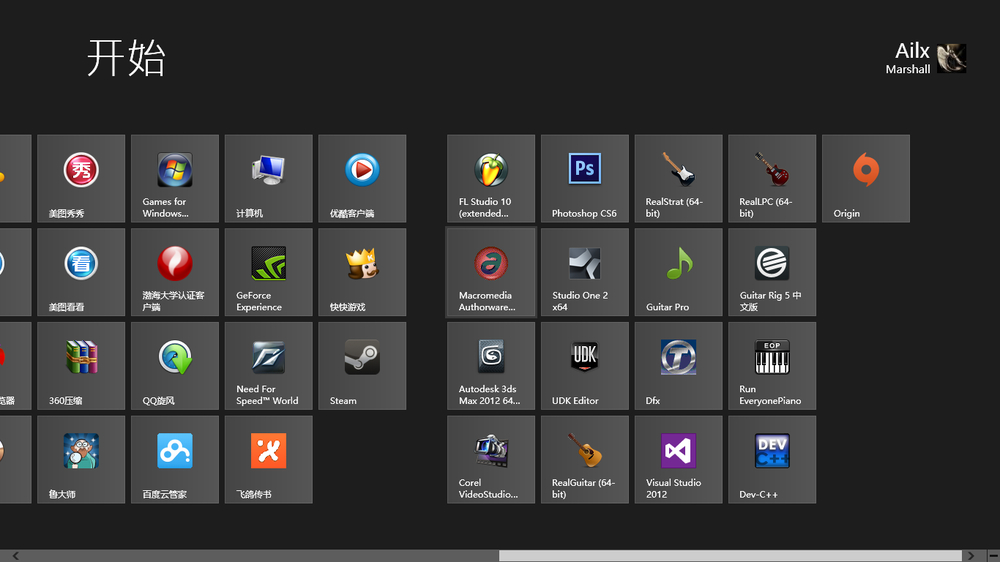Open the 360压缩 tile
This screenshot has height=562, width=1000.
pos(81,366)
